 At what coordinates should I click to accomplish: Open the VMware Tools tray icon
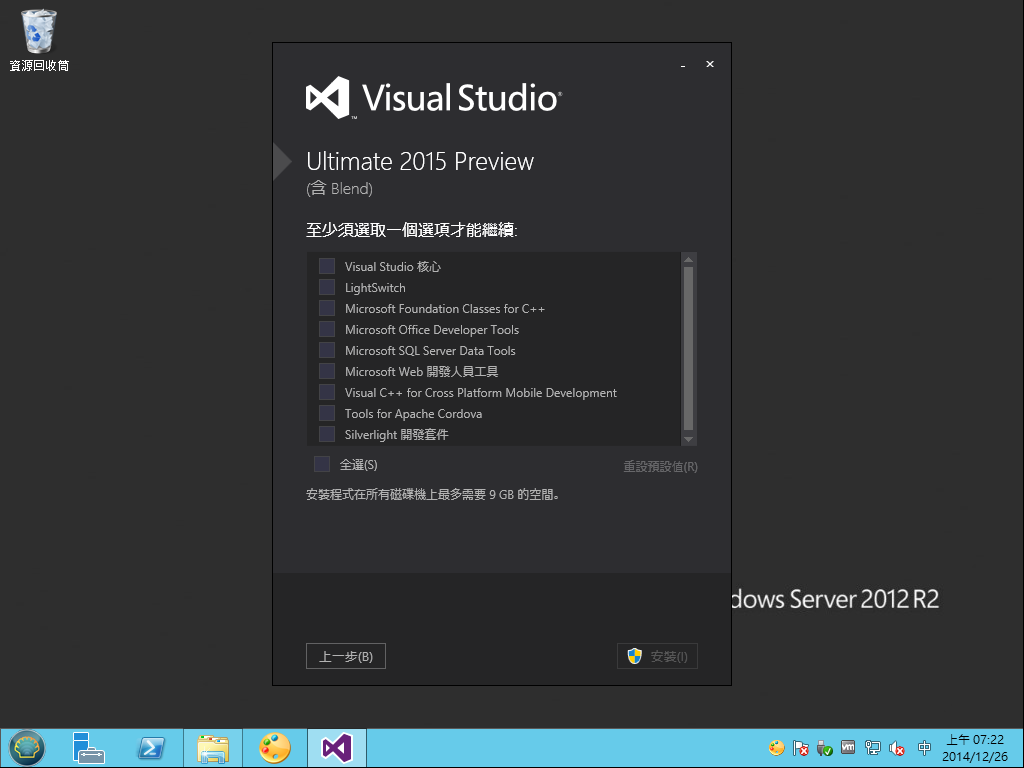(848, 747)
